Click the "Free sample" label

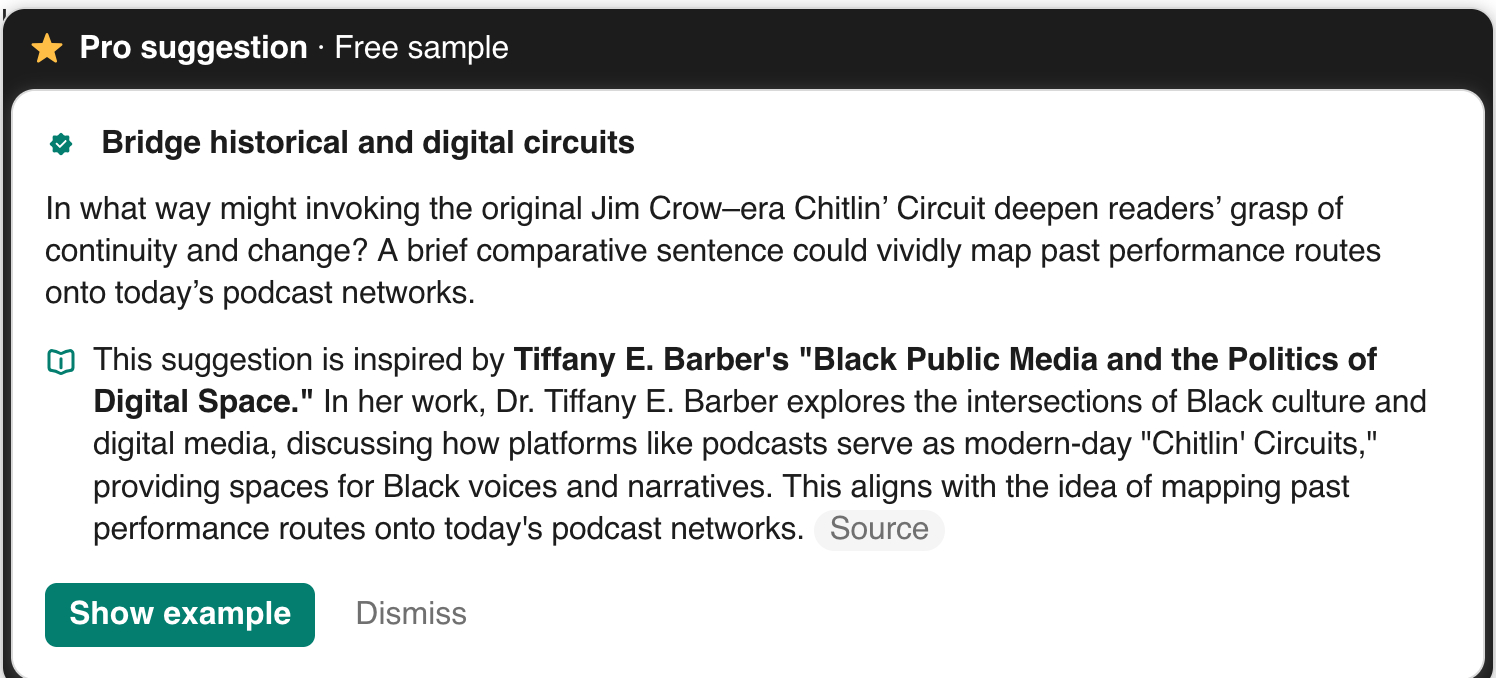(421, 48)
